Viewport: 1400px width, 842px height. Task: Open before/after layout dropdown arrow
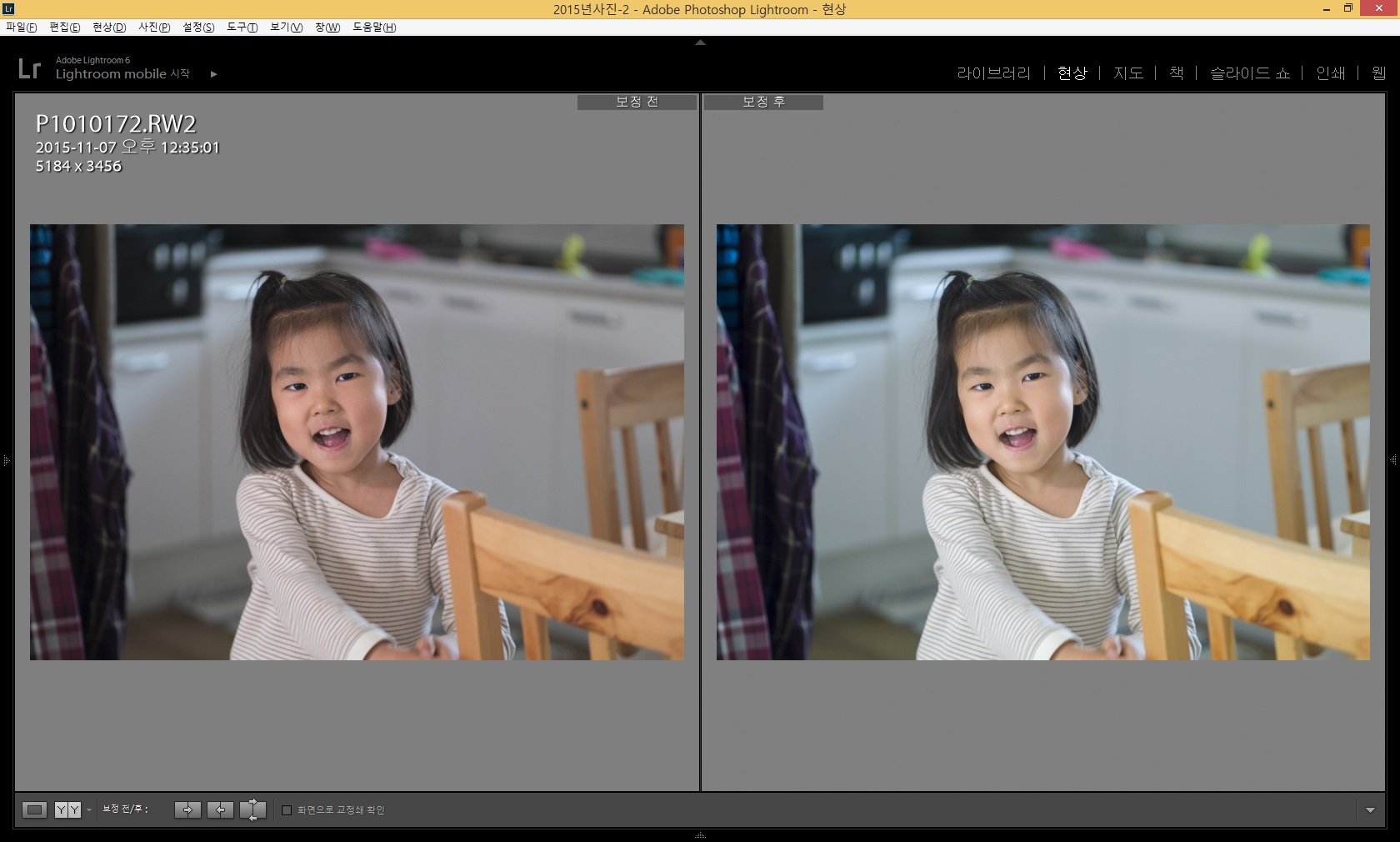tap(89, 810)
